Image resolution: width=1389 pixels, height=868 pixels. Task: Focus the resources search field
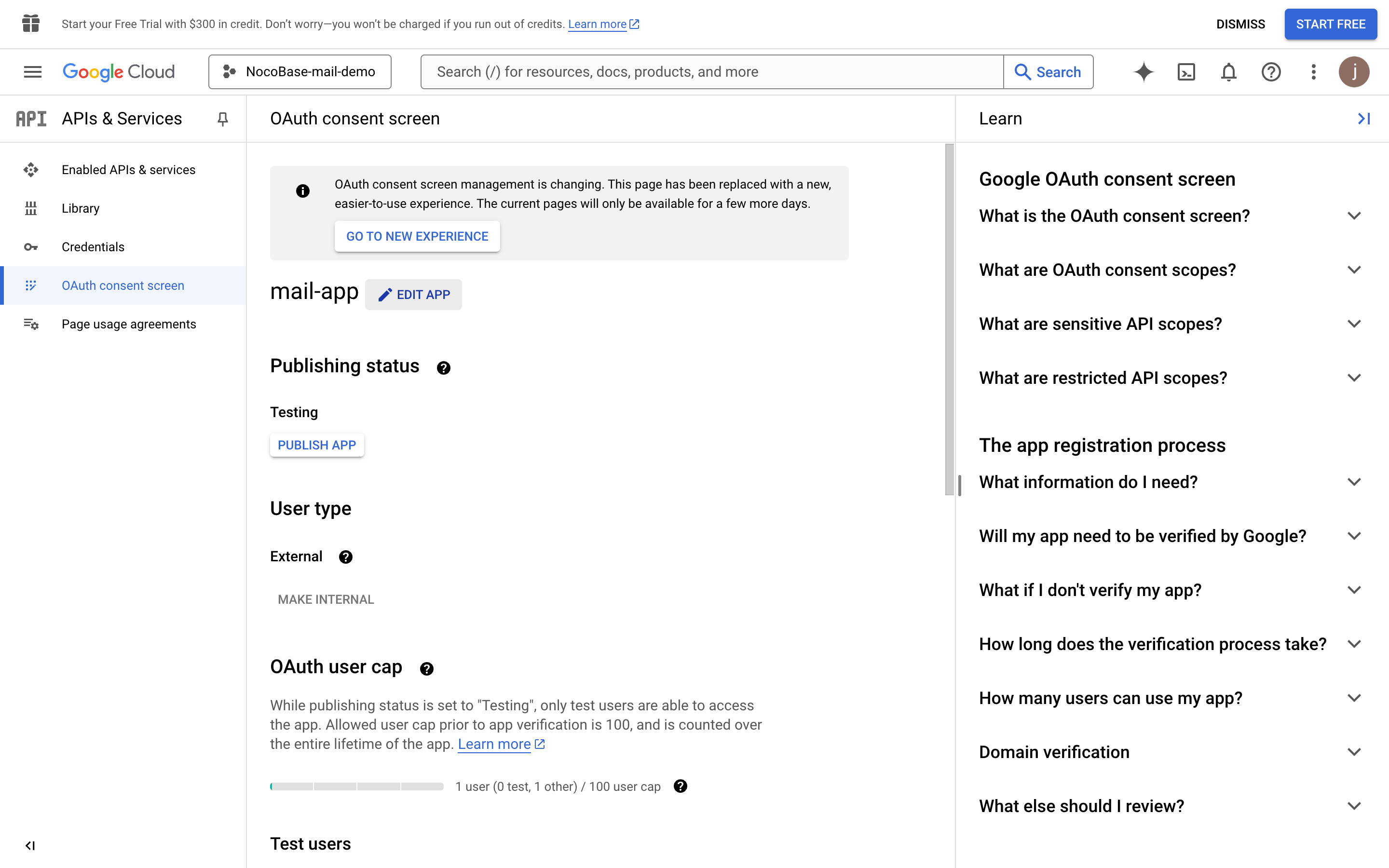[x=712, y=72]
